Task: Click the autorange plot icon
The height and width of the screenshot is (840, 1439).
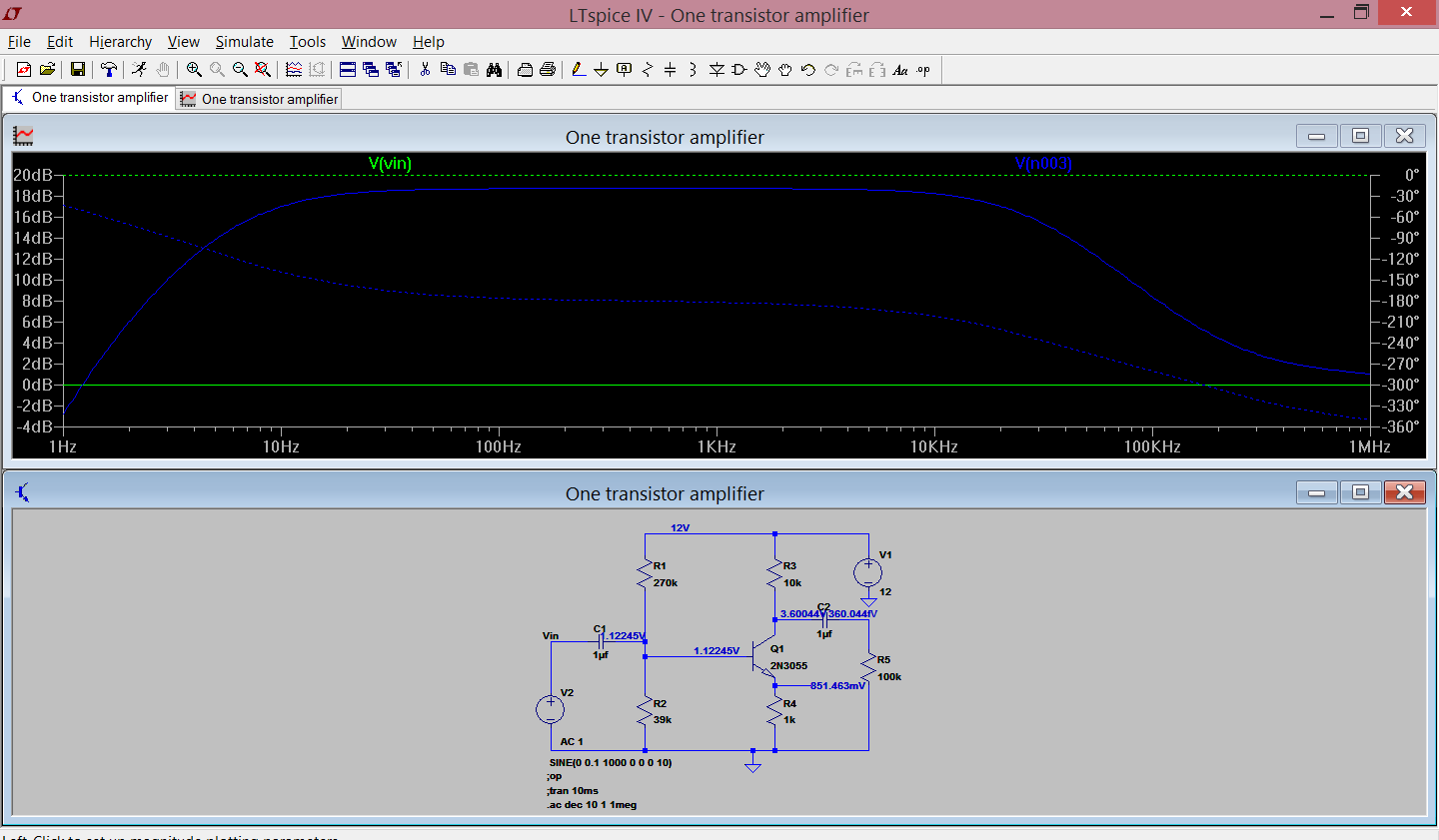Action: click(294, 69)
